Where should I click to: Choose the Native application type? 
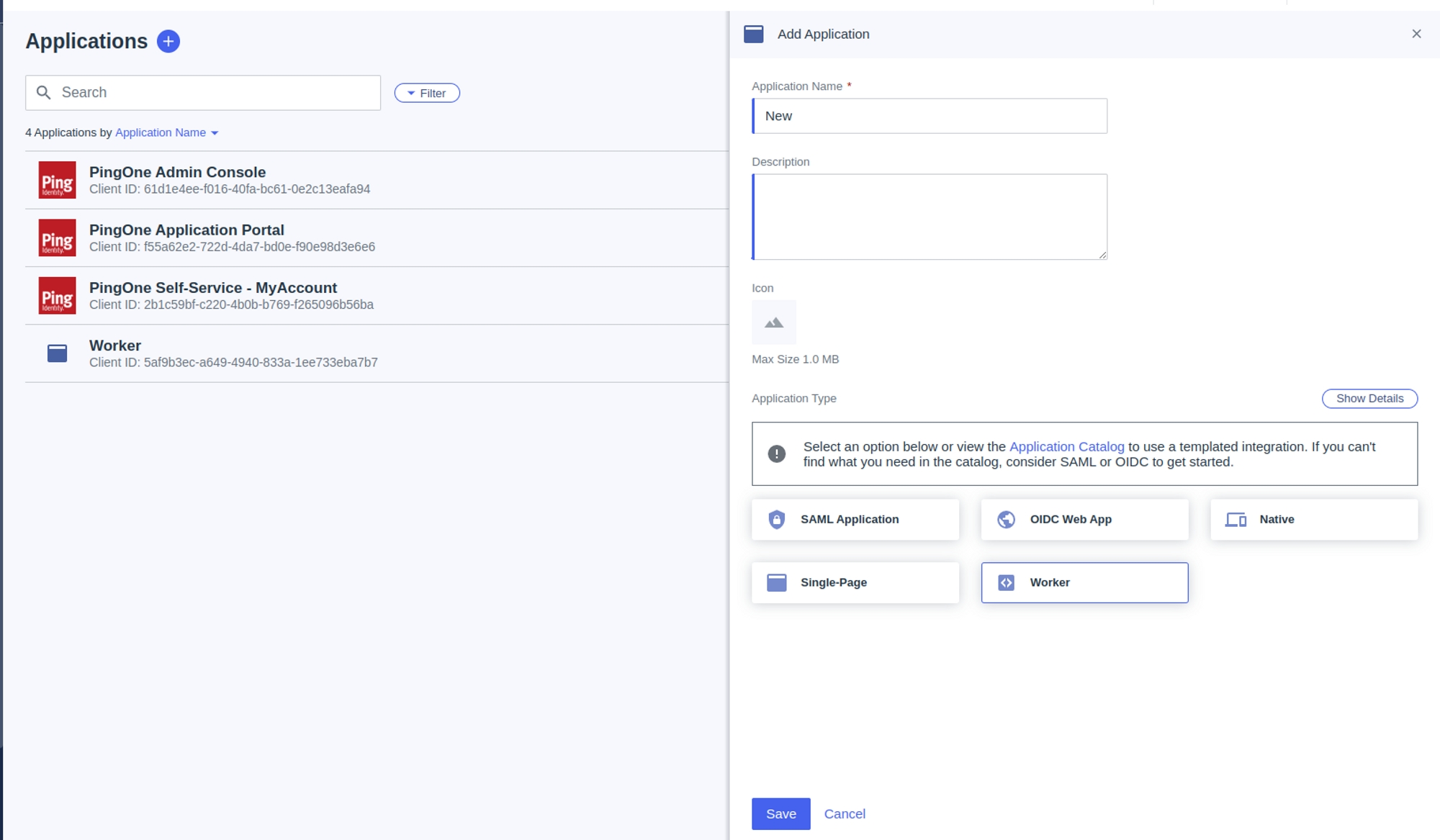point(1313,520)
